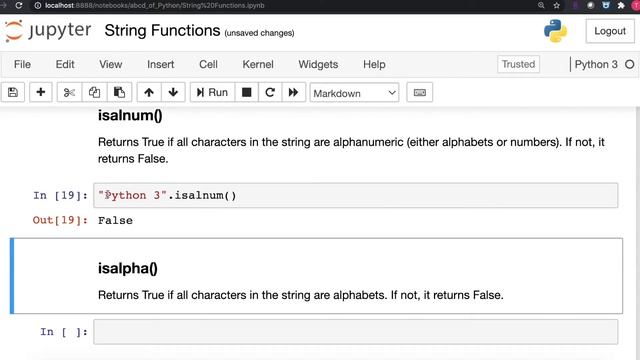Viewport: 640px width, 360px height.
Task: Click the Out[19] prompt label
Action: [x=60, y=220]
